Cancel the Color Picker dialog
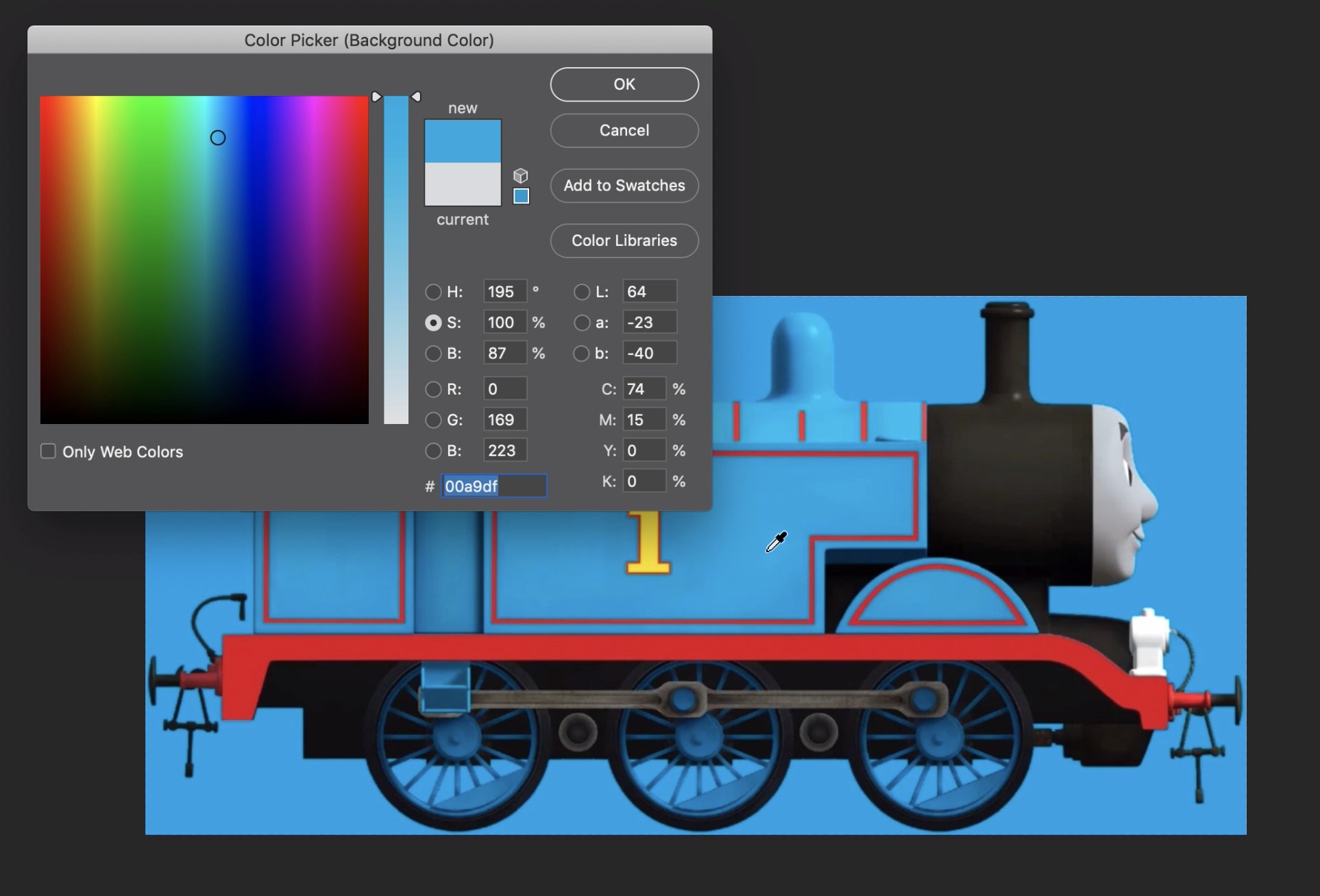This screenshot has width=1320, height=896. (624, 130)
